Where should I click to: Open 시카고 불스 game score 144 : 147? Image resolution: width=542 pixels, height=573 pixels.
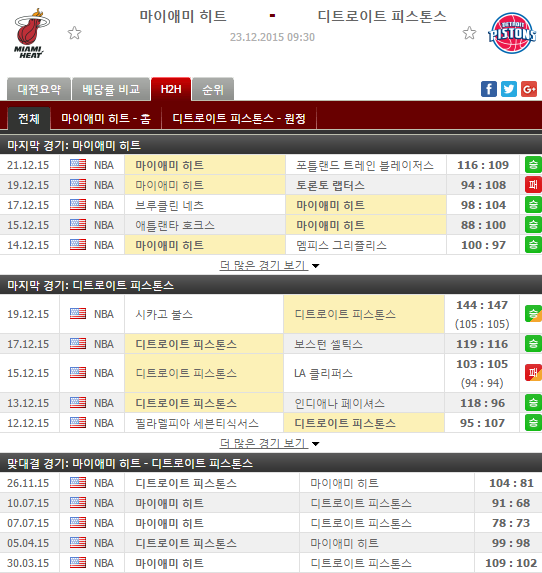pyautogui.click(x=482, y=305)
